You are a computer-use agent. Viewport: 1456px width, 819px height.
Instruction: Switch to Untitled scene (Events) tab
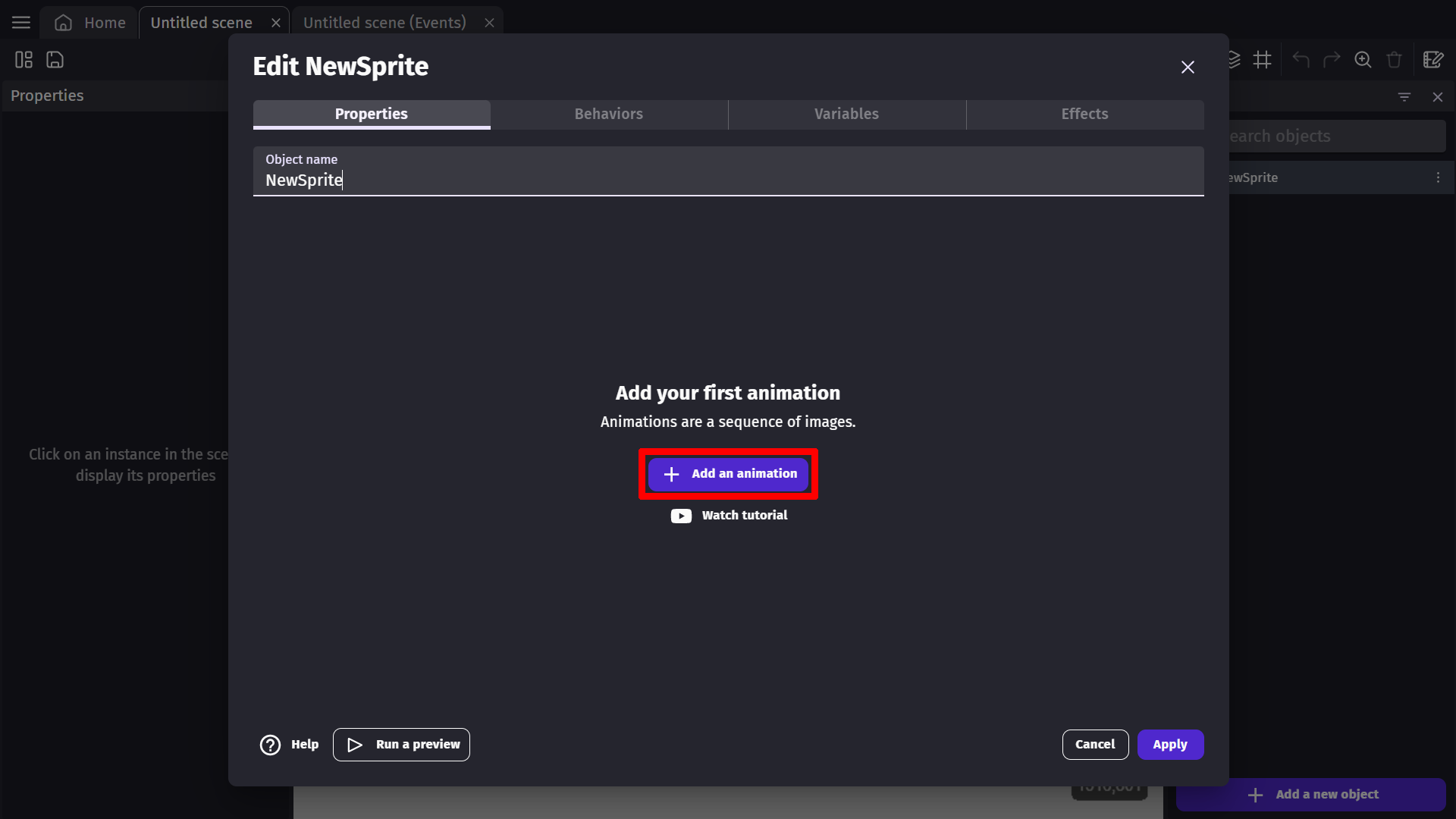[x=384, y=23]
